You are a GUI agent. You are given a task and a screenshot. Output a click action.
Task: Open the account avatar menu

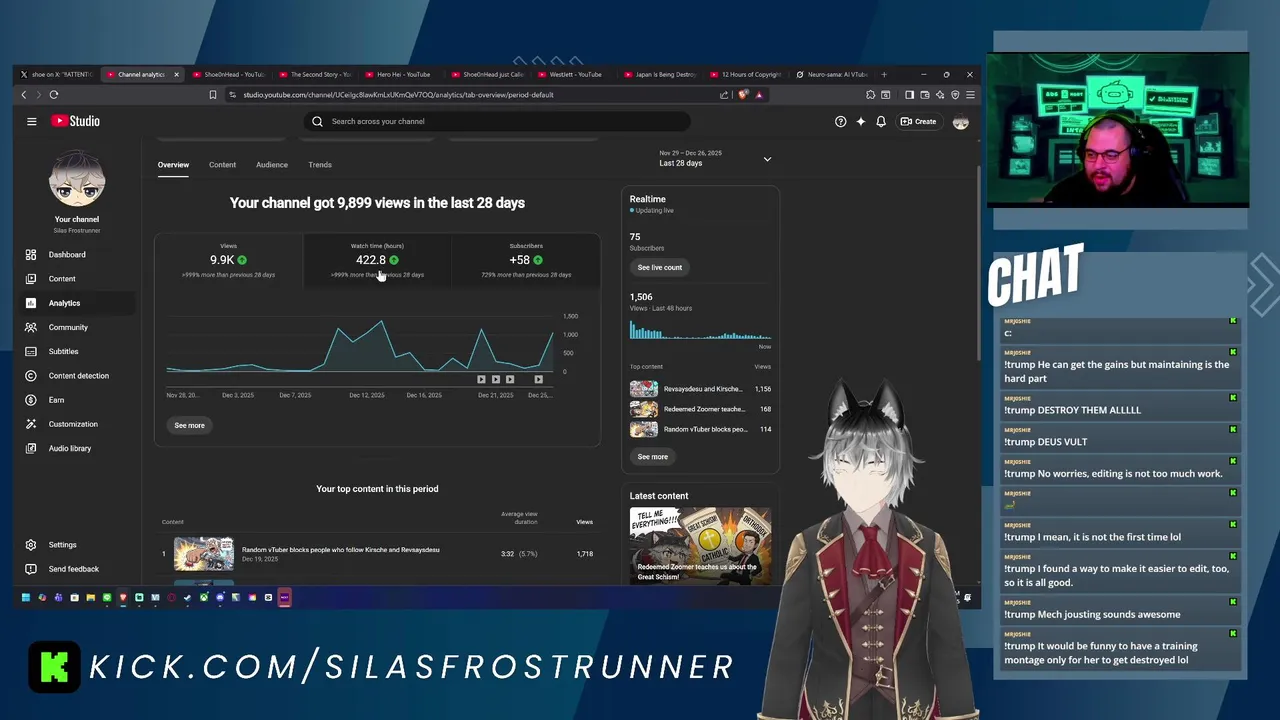point(961,121)
